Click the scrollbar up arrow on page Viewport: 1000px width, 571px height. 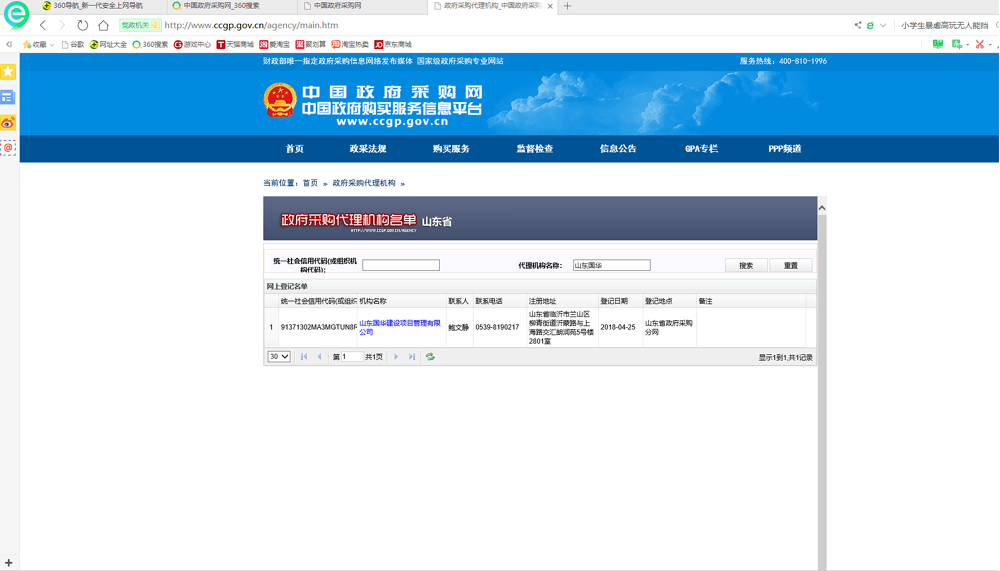(x=822, y=208)
